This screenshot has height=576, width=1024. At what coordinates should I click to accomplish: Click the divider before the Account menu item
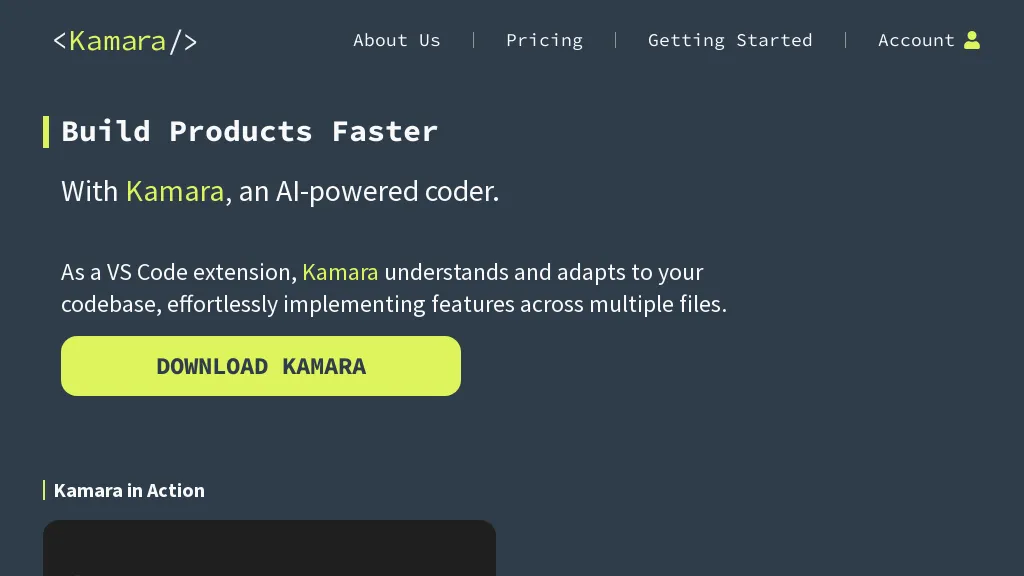pos(846,40)
